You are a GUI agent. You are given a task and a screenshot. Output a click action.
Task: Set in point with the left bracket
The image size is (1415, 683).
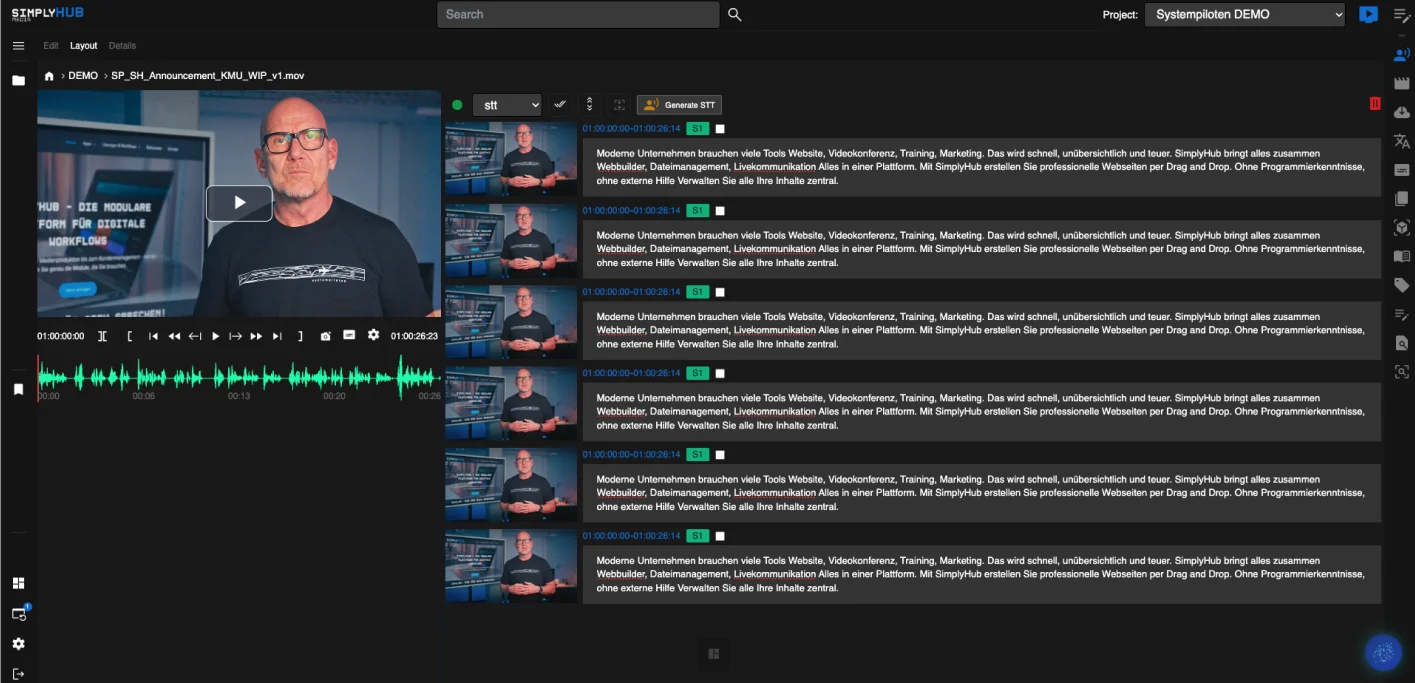[130, 336]
